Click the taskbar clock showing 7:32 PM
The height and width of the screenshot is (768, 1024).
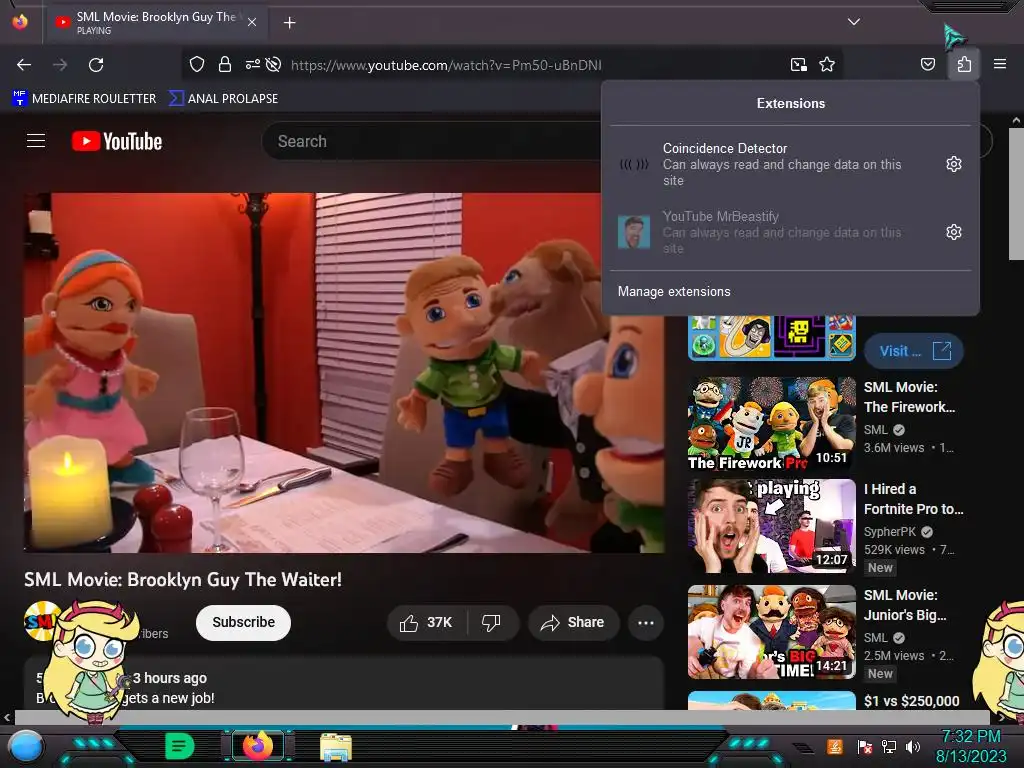point(971,746)
